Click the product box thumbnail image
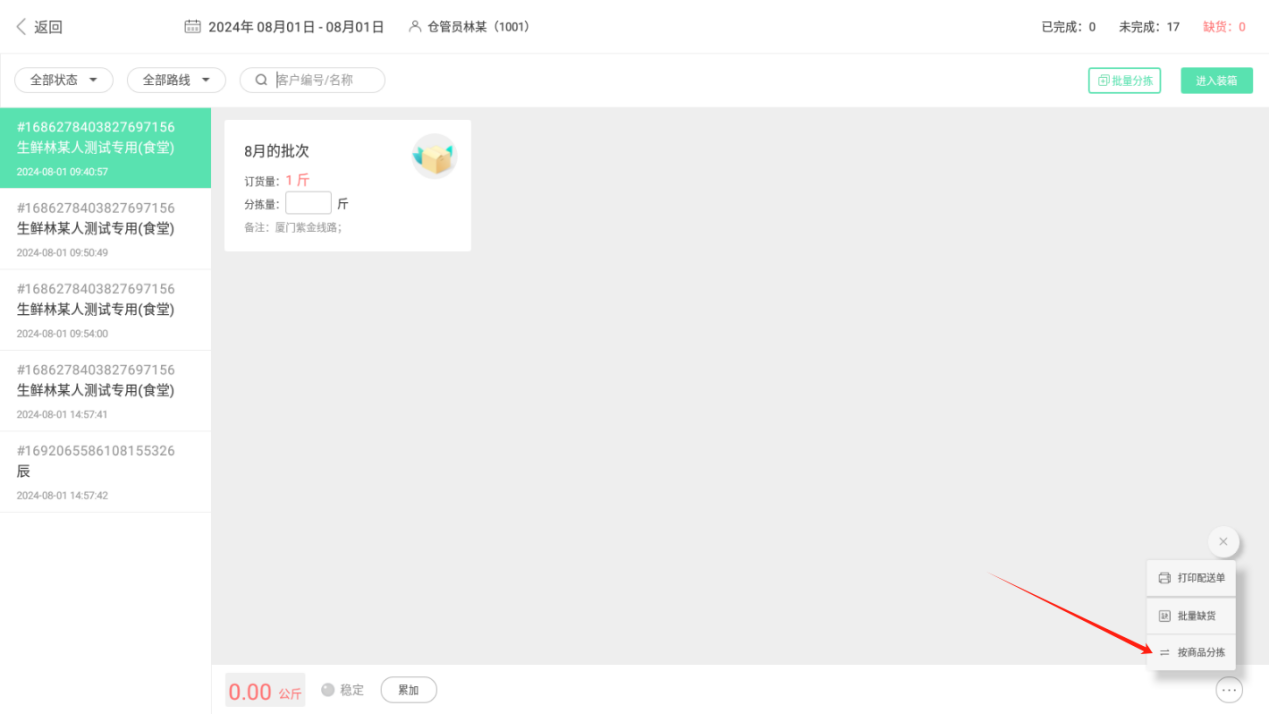 coord(434,156)
